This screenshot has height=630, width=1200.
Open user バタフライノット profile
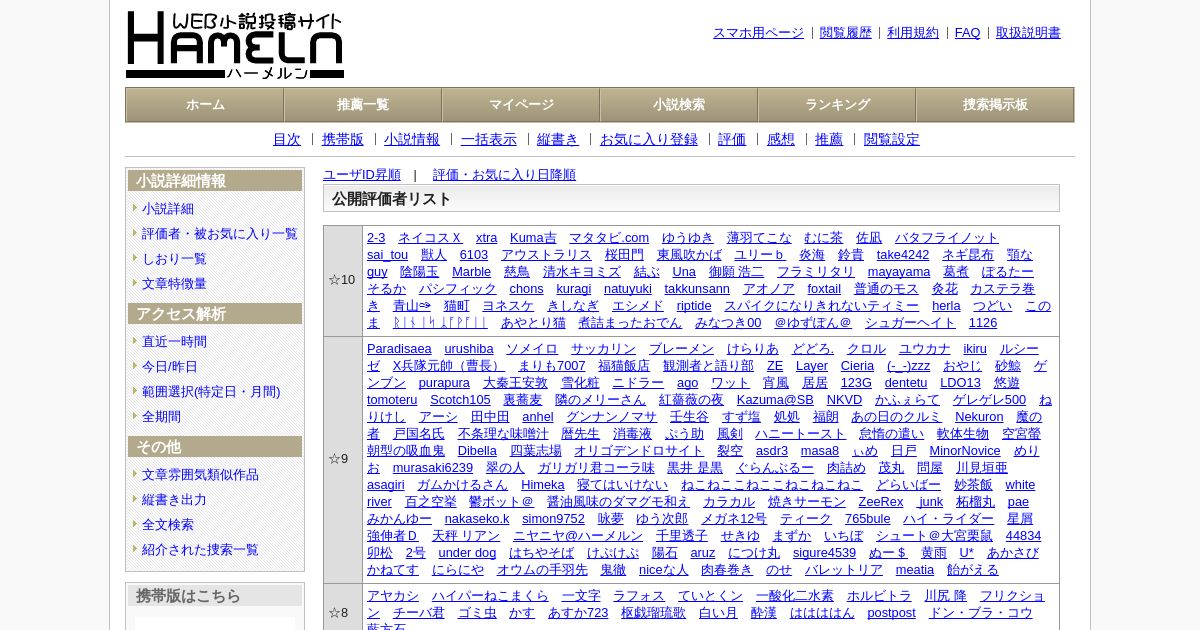click(x=946, y=238)
